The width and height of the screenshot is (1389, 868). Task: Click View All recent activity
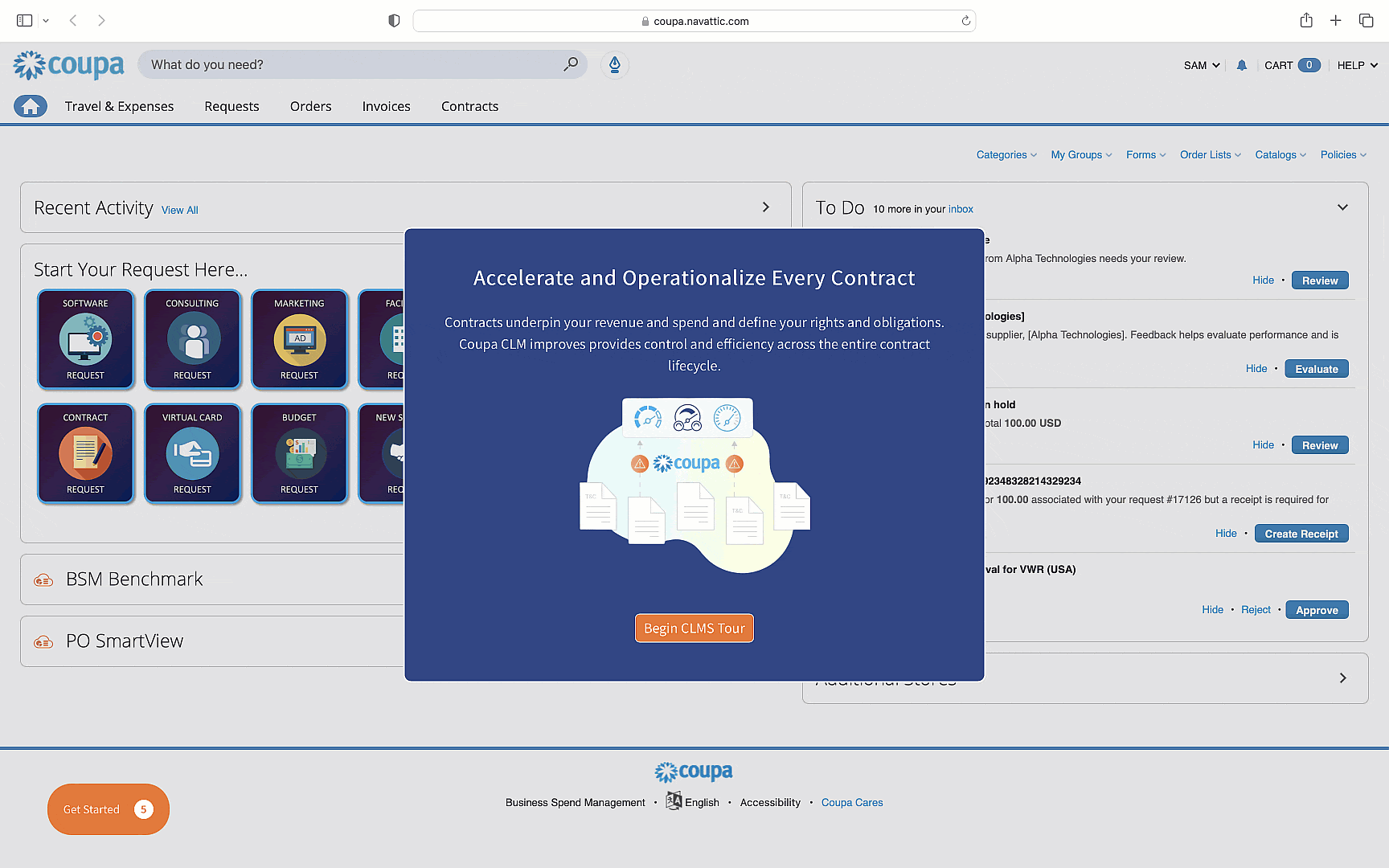pyautogui.click(x=179, y=210)
